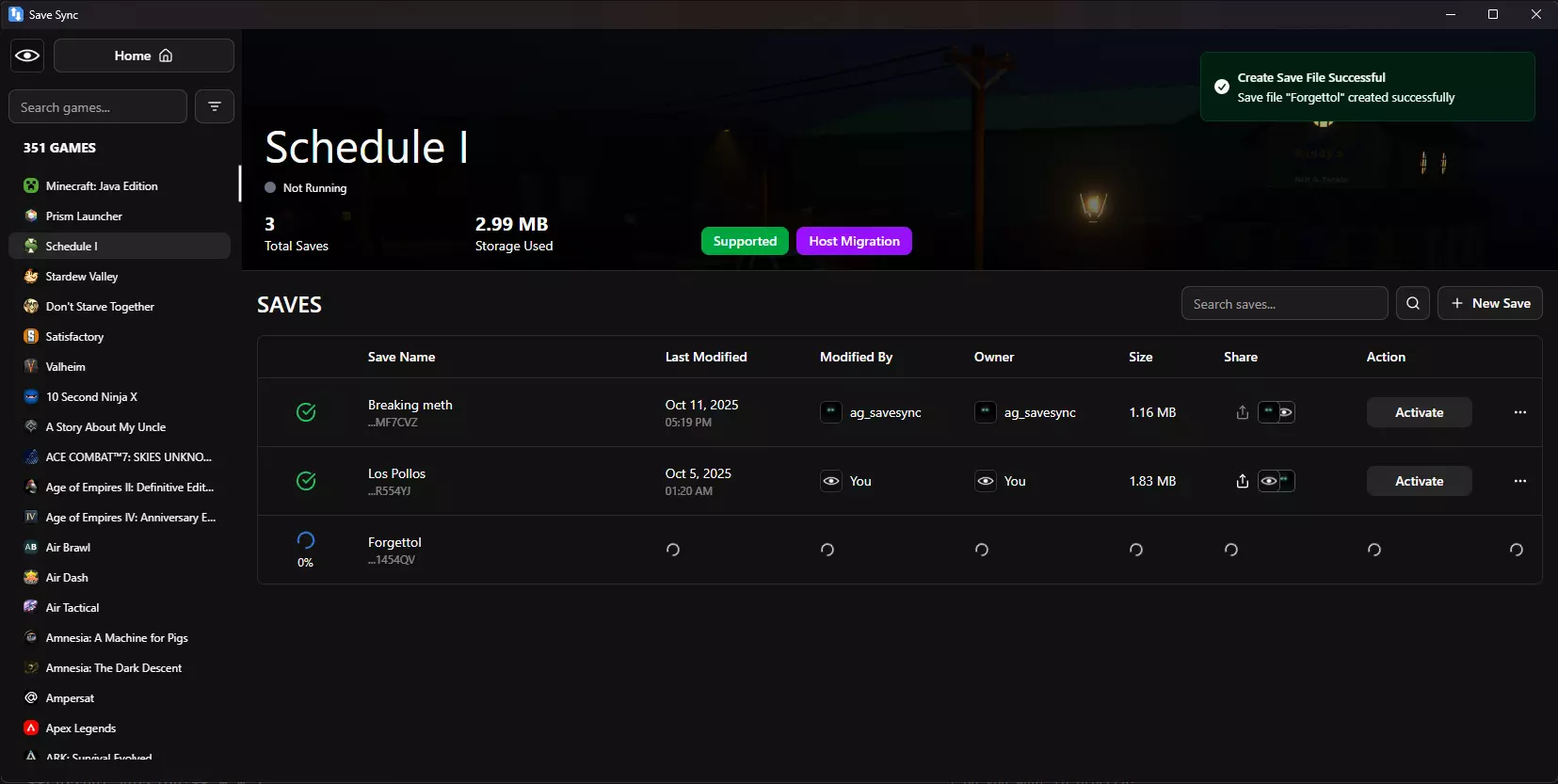Click the search saves magnifier button
Screen dimensions: 1558x784
pos(1413,303)
